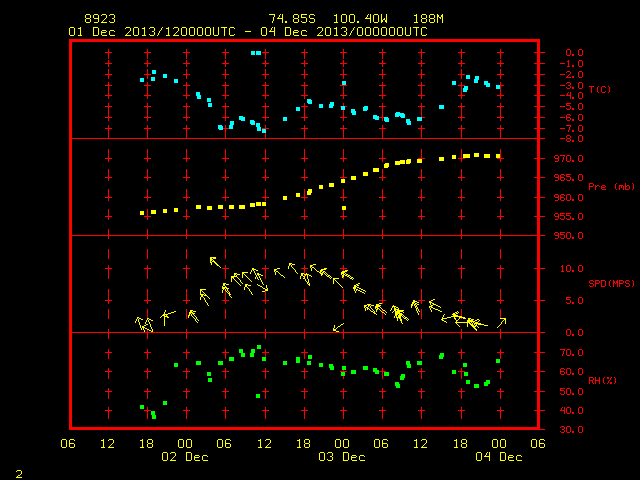Select the station ID 8923 text
Screen dimensions: 640x480
click(x=100, y=19)
